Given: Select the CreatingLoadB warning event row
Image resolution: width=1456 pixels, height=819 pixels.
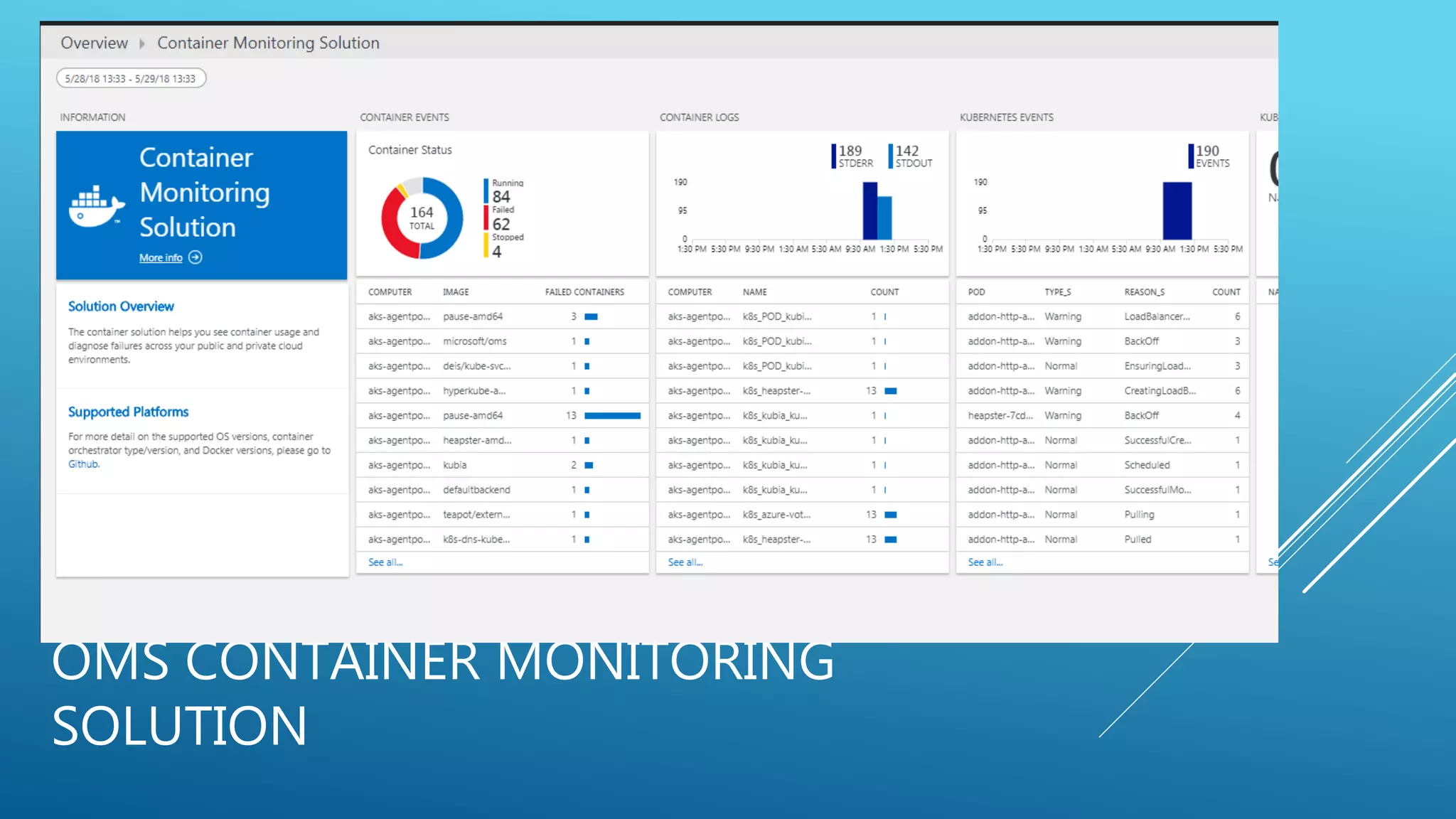Looking at the screenshot, I should 1102,391.
